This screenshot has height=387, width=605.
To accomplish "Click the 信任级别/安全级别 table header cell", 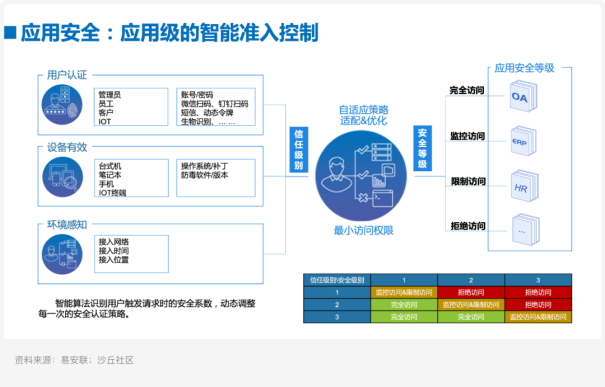I will click(x=337, y=280).
